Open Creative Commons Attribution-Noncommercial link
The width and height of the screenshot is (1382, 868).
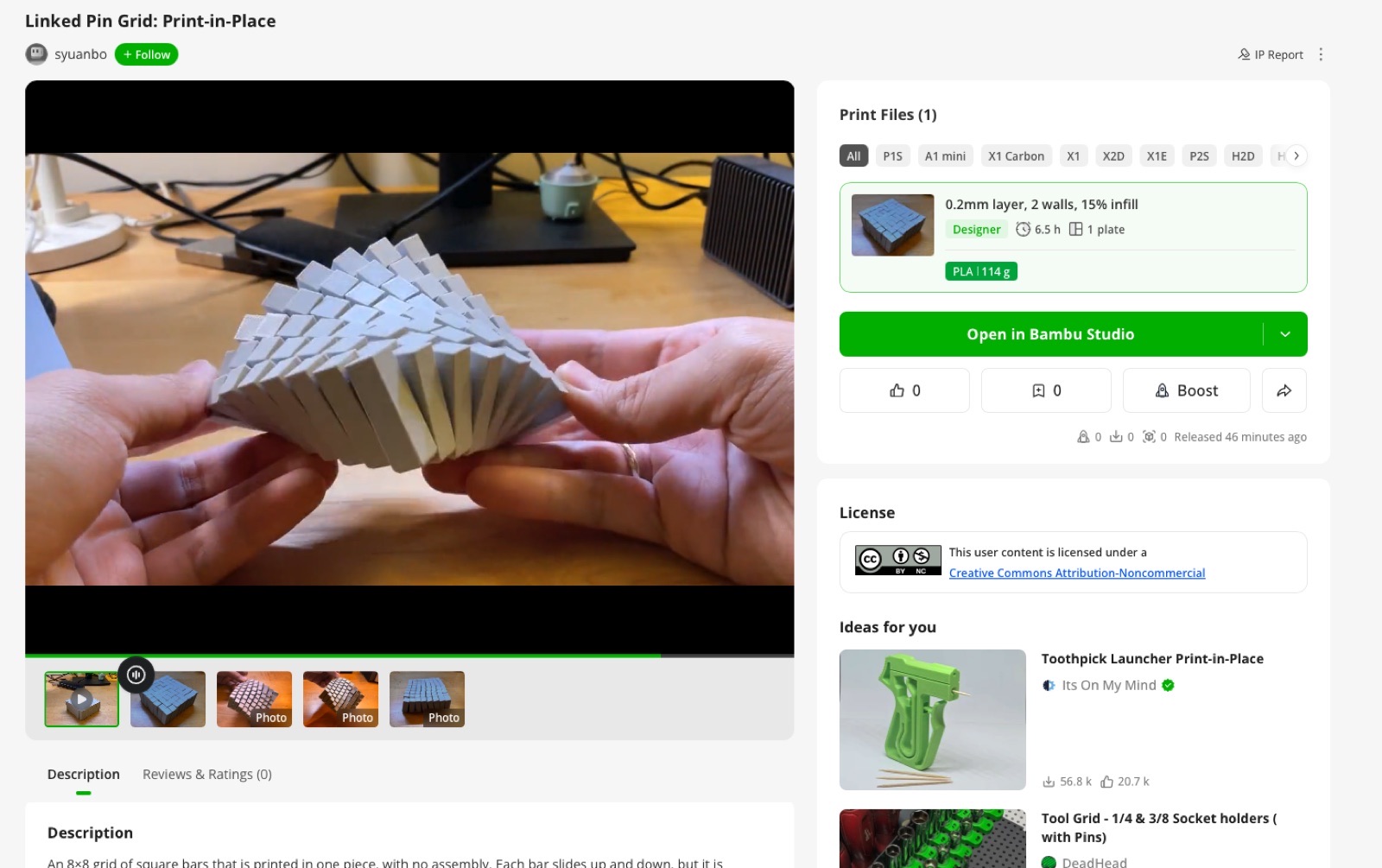[1076, 573]
